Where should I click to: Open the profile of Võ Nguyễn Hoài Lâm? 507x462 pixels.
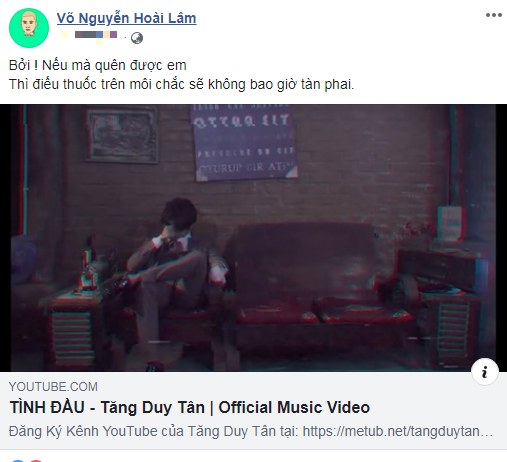126,18
